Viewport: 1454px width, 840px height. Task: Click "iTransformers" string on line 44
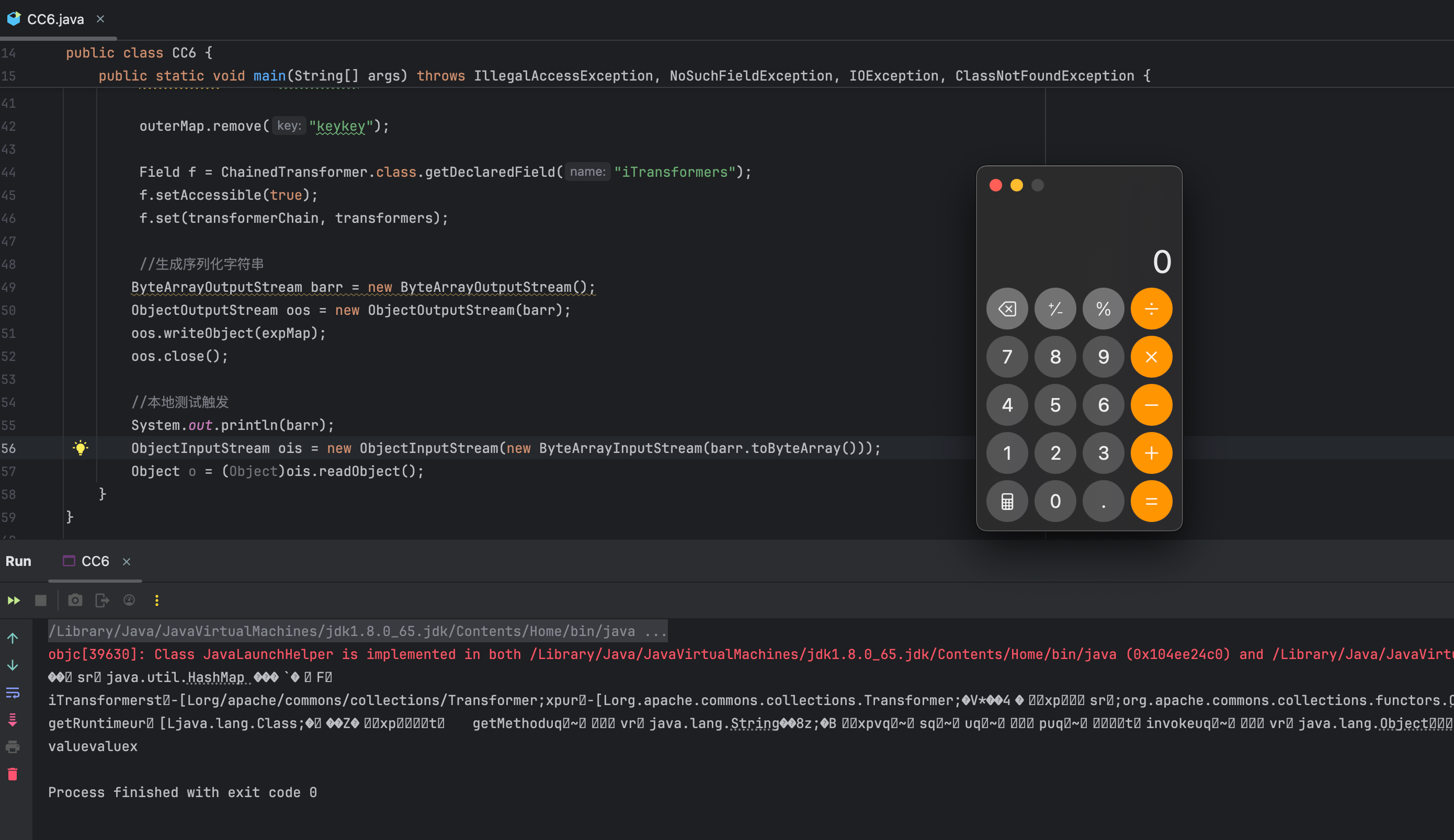pyautogui.click(x=674, y=172)
